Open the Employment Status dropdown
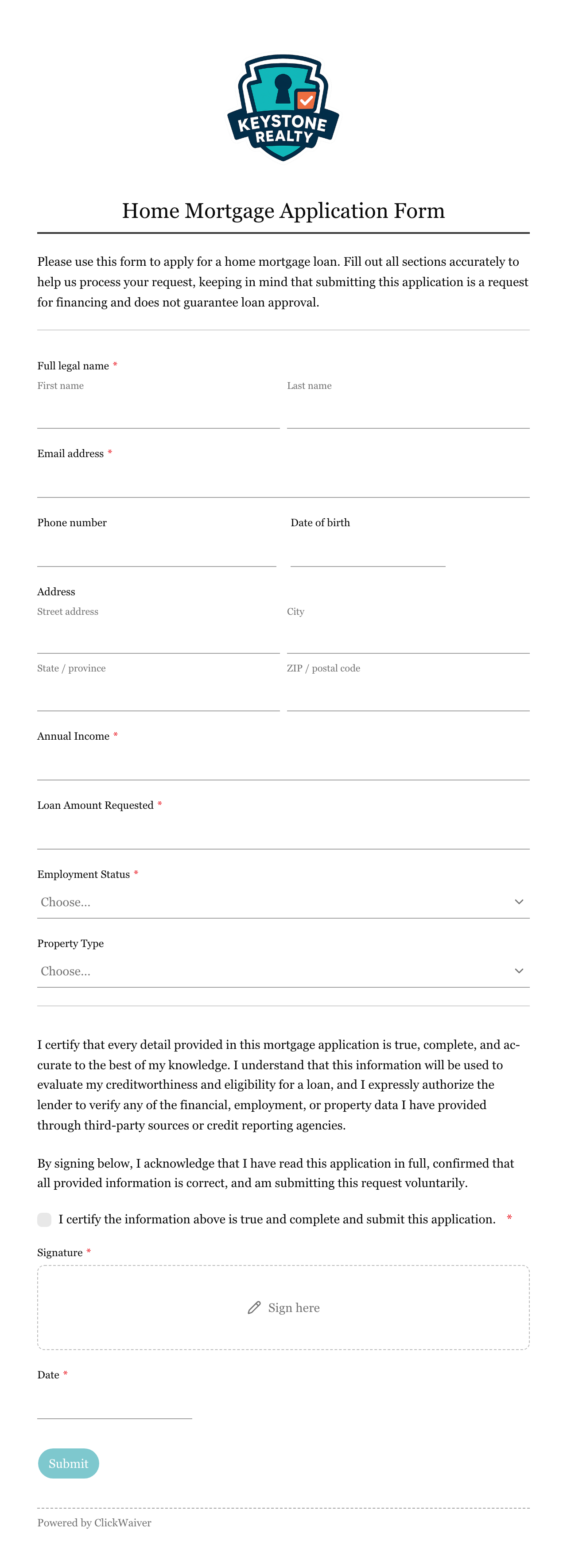 coord(283,902)
